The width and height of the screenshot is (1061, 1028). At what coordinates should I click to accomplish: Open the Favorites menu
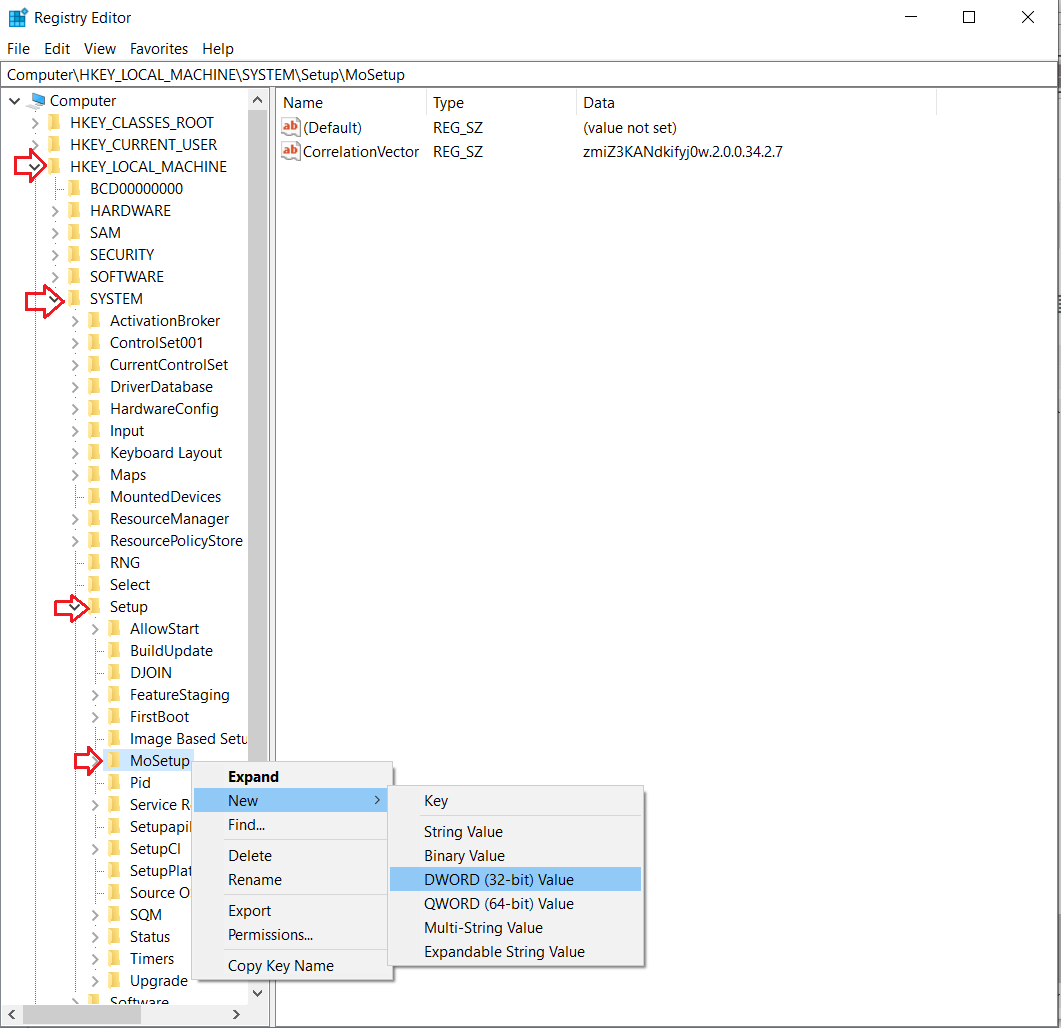click(159, 49)
